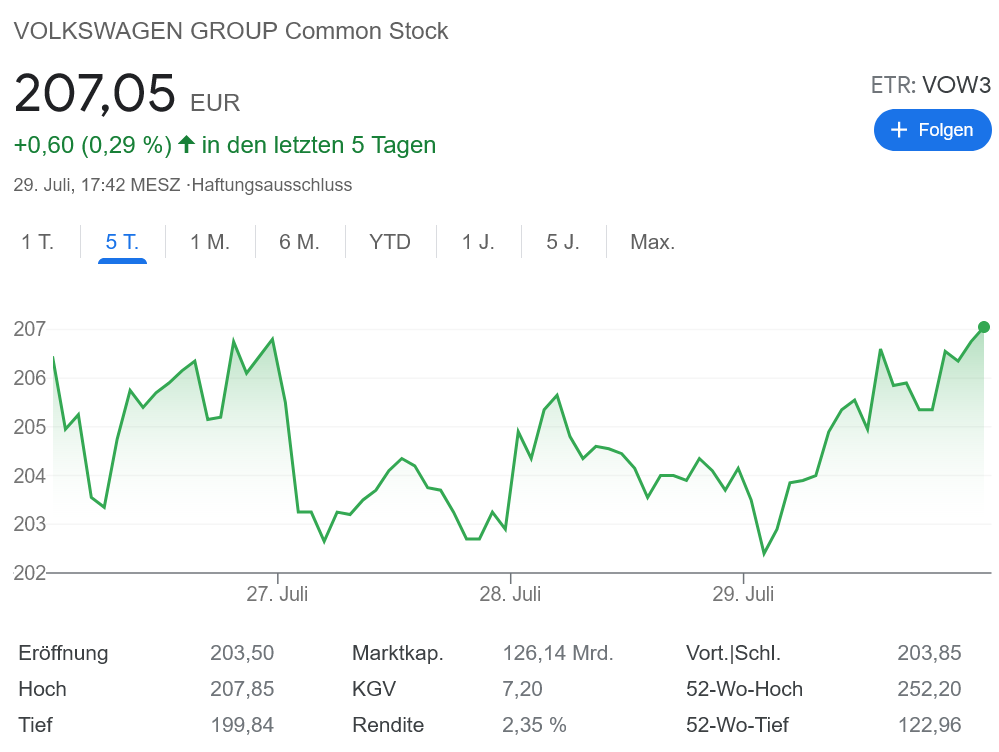Click the Marktkap. value 126,14 Mrd.

557,654
